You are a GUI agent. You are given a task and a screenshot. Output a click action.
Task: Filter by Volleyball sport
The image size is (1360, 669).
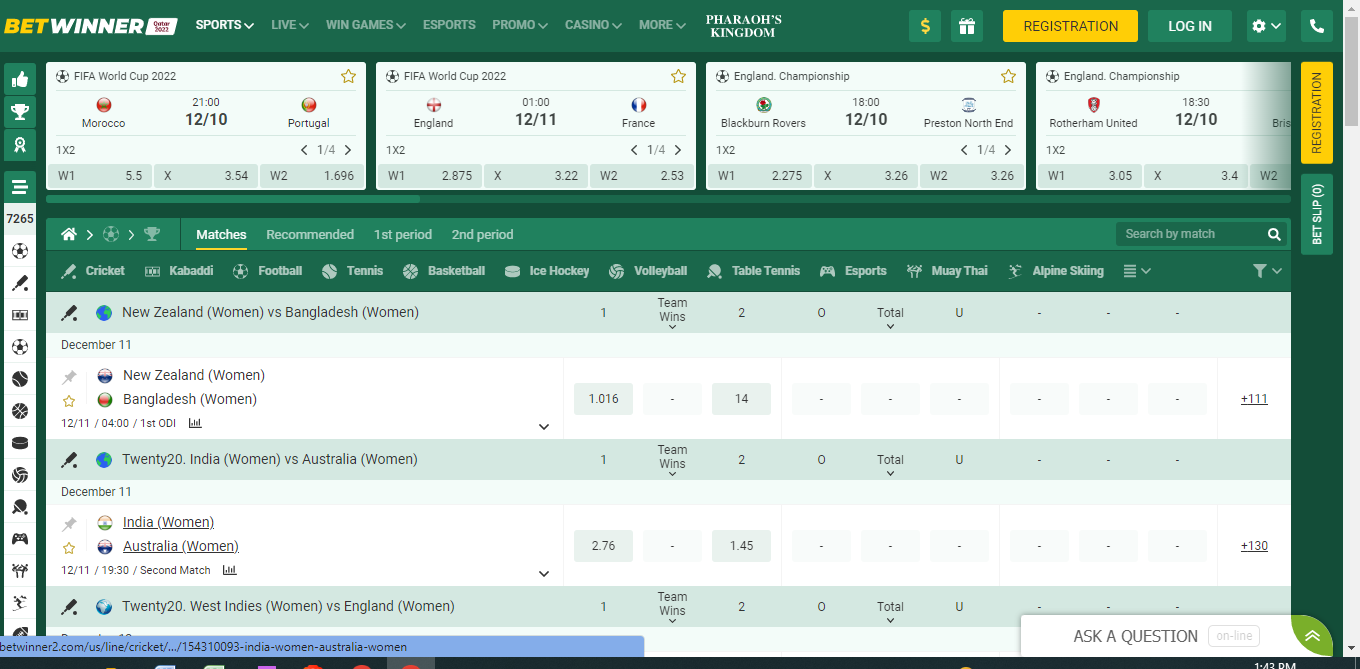click(647, 271)
